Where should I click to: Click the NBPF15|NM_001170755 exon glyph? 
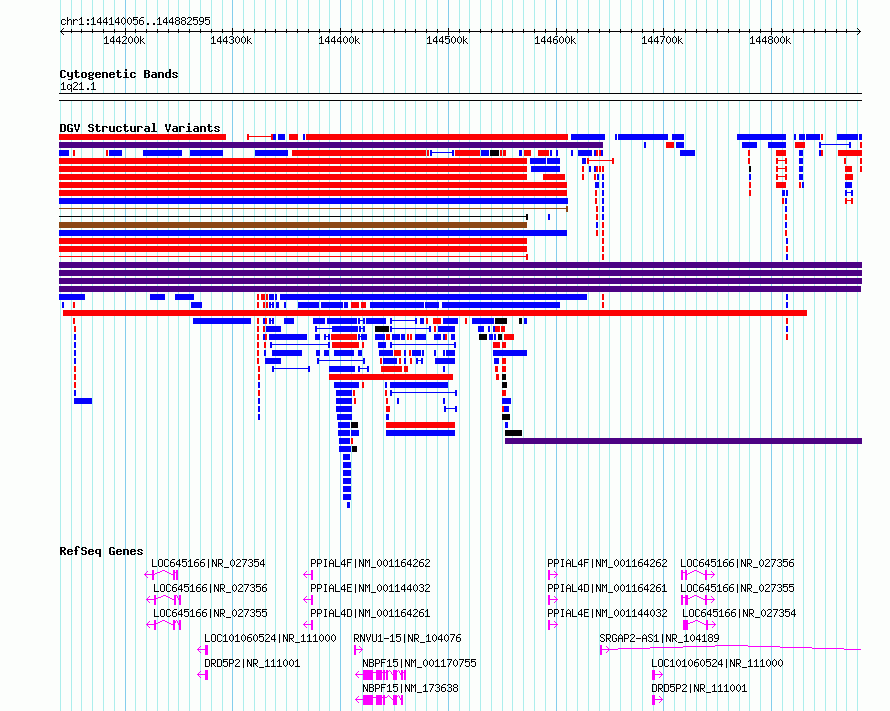coord(381,675)
